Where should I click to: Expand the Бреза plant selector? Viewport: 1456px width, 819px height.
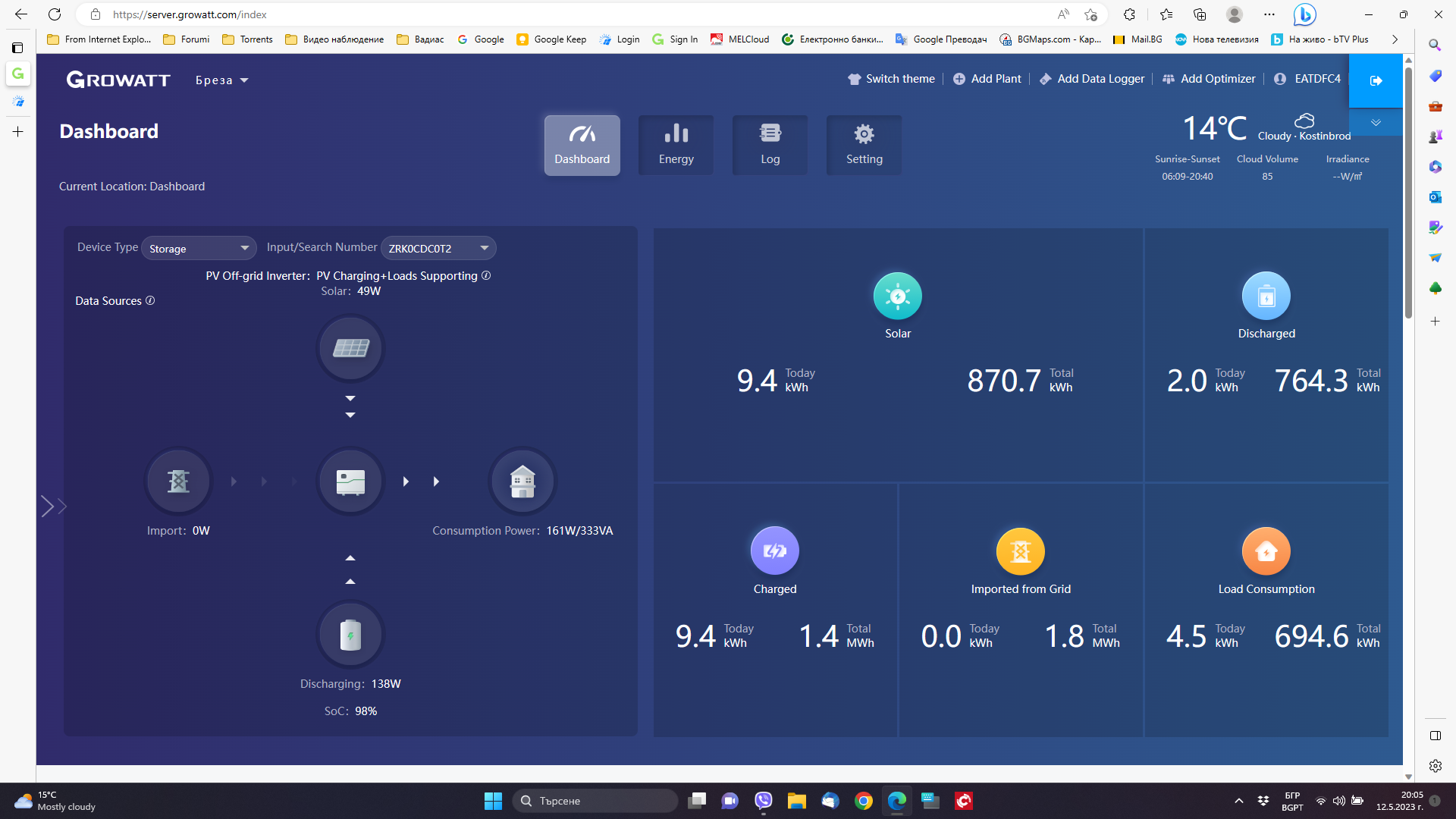222,80
